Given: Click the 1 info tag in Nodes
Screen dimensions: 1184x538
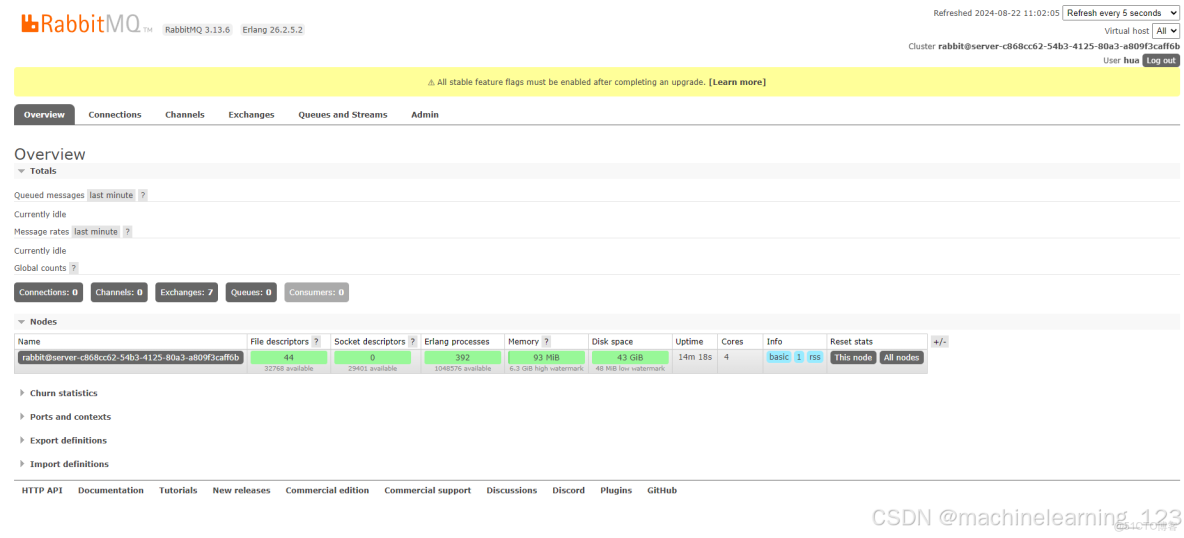Looking at the screenshot, I should click(x=799, y=357).
